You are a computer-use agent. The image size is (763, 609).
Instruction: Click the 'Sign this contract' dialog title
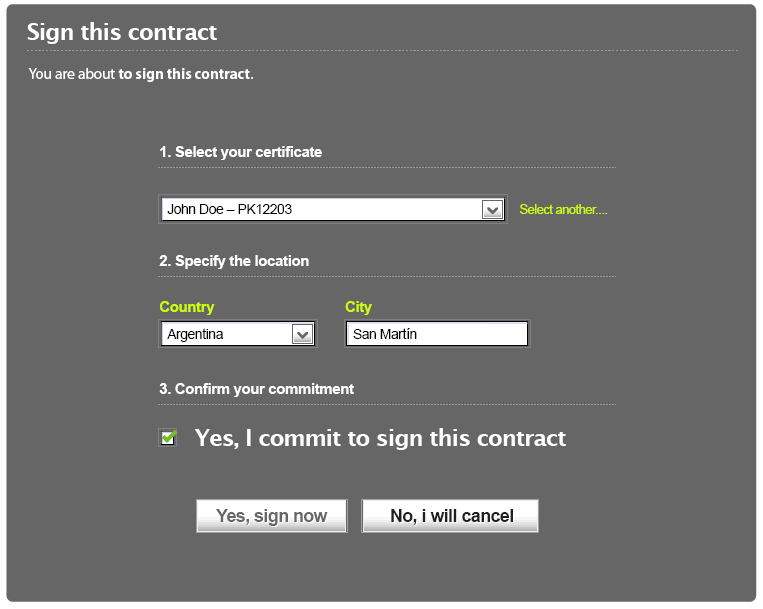click(x=122, y=32)
